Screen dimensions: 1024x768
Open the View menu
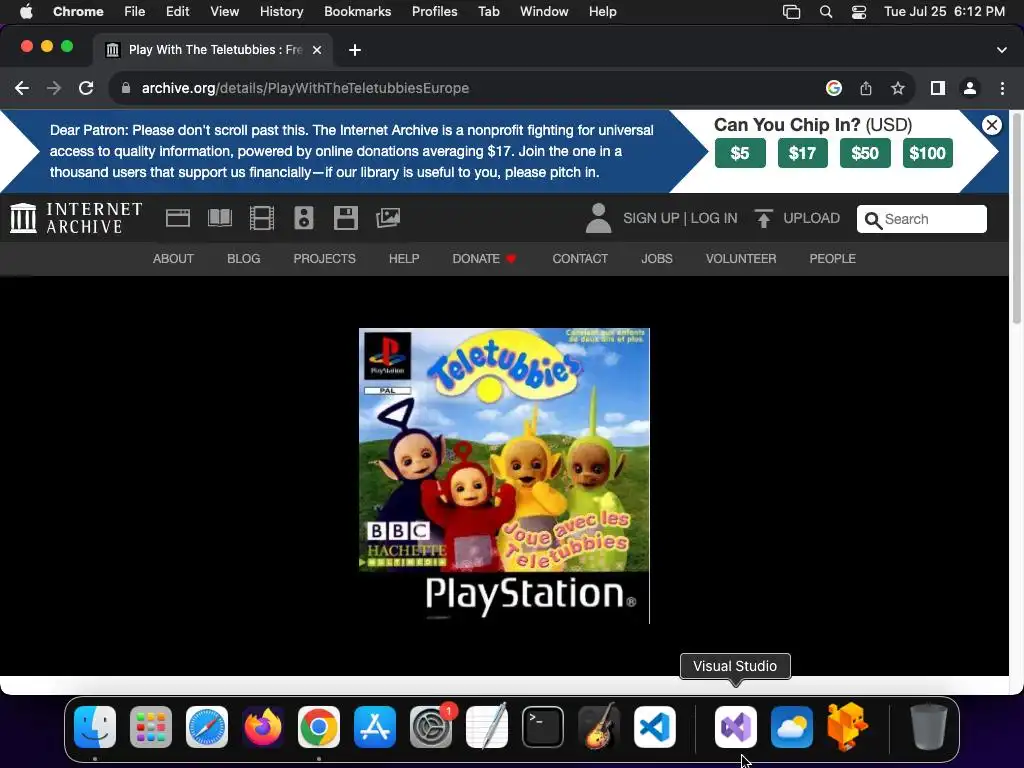tap(224, 12)
